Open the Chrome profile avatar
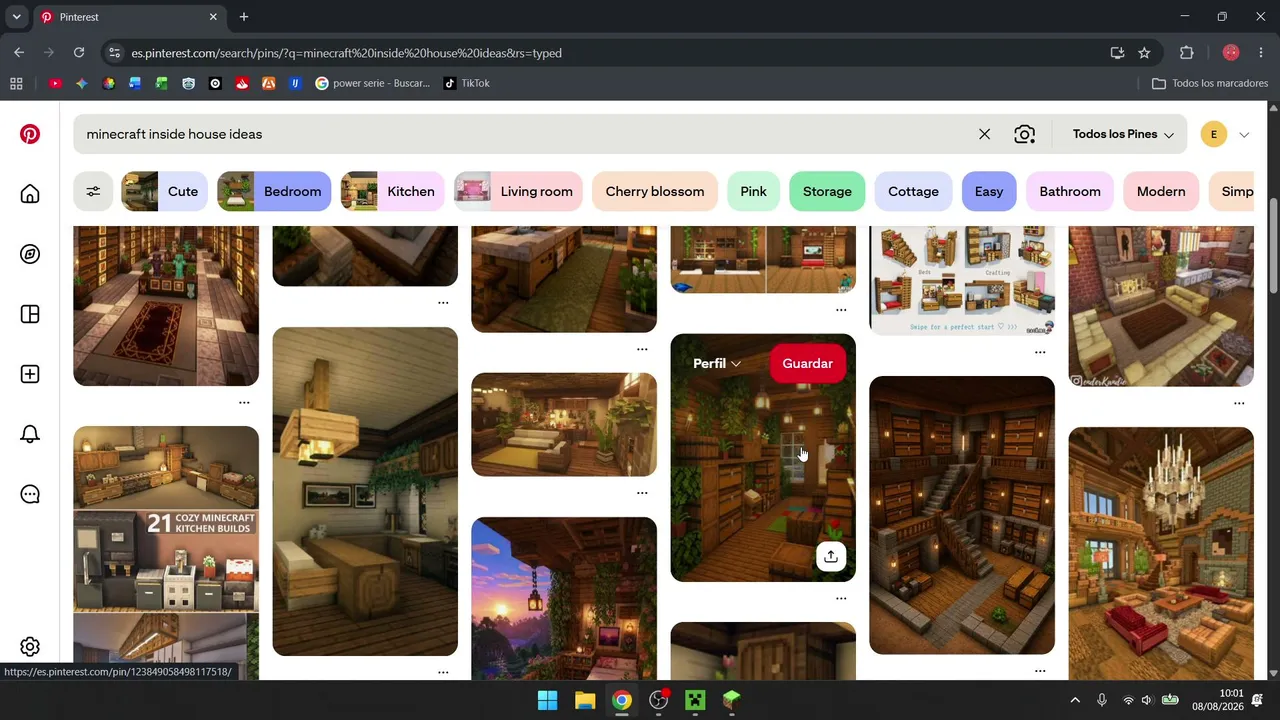 [x=1231, y=53]
